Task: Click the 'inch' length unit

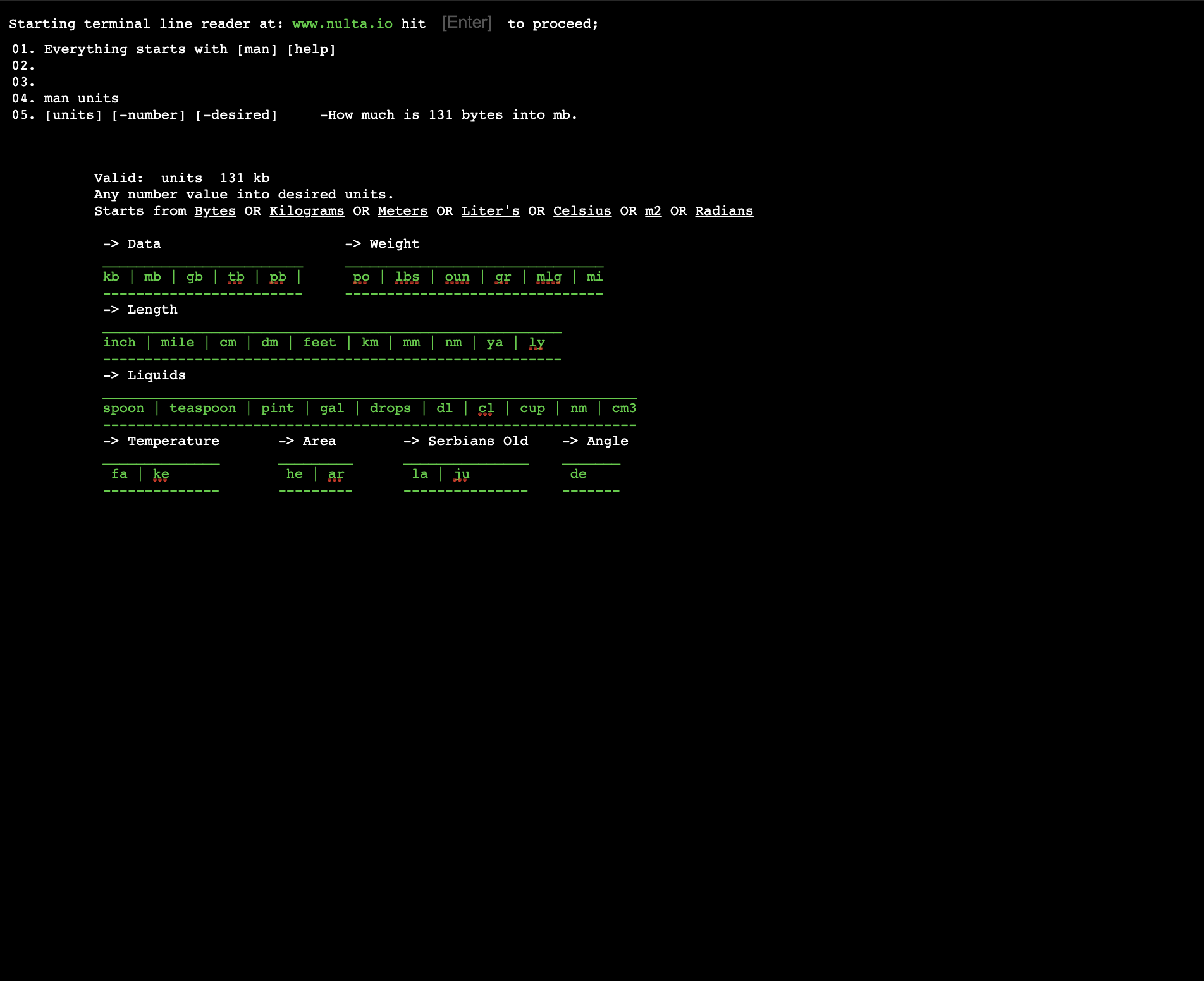Action: (120, 343)
